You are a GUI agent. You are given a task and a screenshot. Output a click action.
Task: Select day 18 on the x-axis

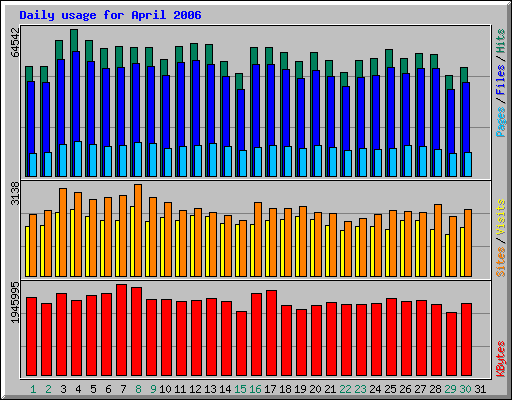(285, 389)
